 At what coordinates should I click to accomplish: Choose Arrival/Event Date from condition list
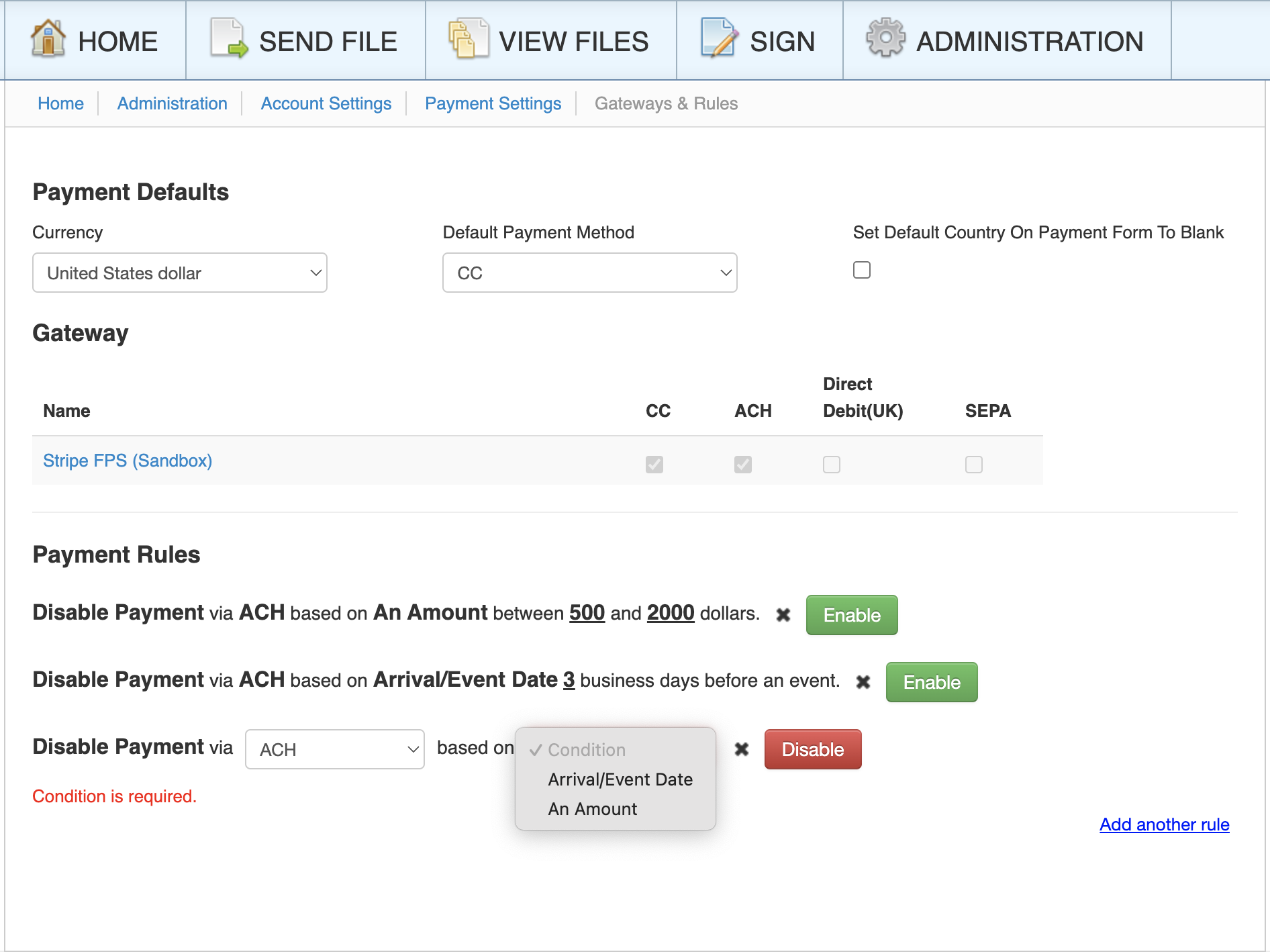click(x=620, y=779)
